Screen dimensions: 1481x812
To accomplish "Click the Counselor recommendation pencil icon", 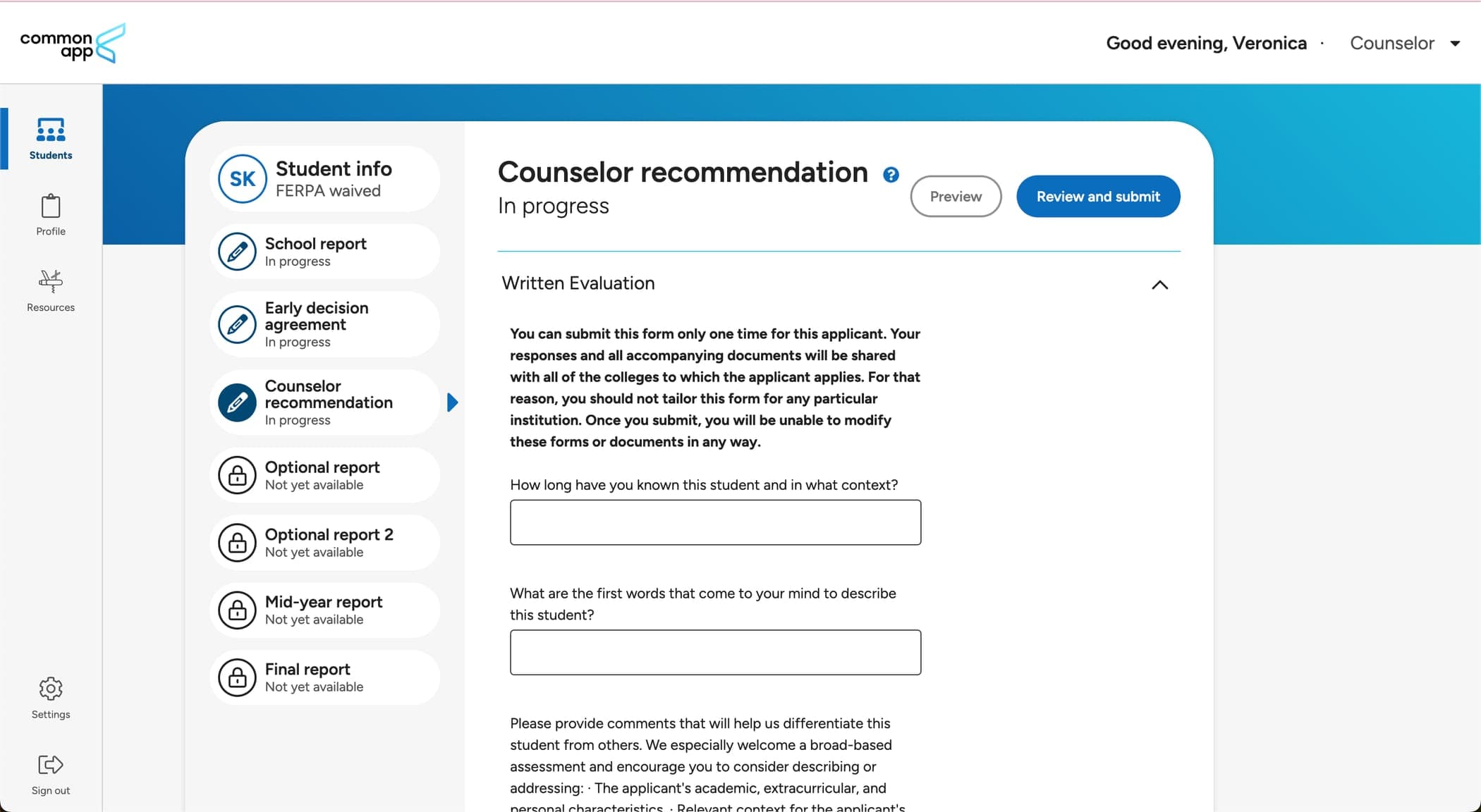I will click(x=236, y=402).
